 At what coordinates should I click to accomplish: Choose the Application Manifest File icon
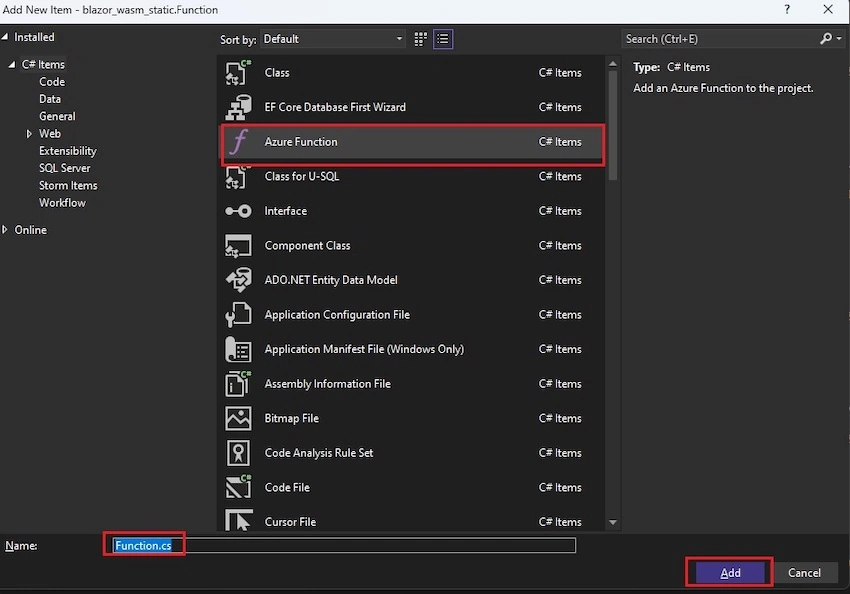[x=238, y=349]
